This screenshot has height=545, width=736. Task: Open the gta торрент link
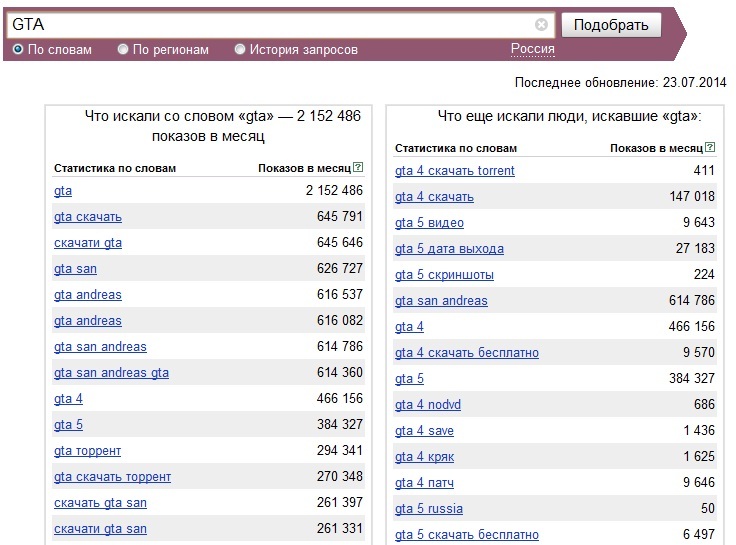pos(87,451)
